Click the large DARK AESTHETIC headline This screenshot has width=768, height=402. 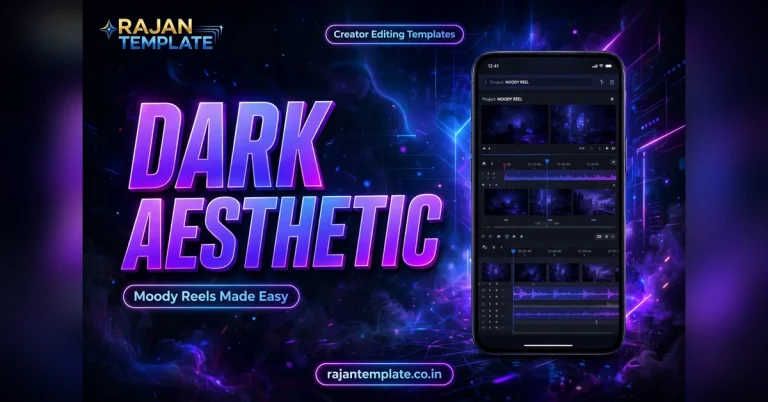283,186
